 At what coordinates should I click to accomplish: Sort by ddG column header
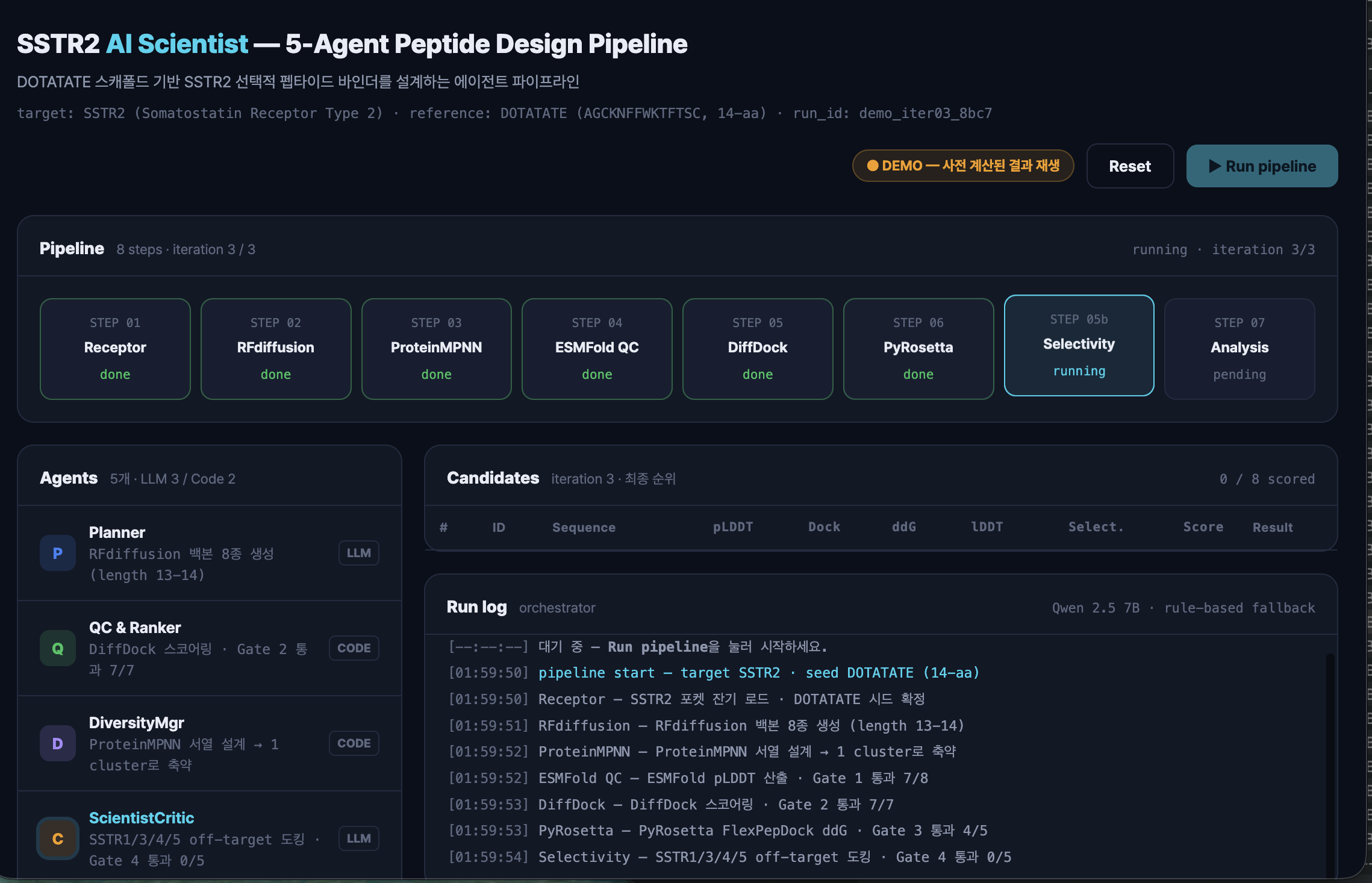pos(903,527)
